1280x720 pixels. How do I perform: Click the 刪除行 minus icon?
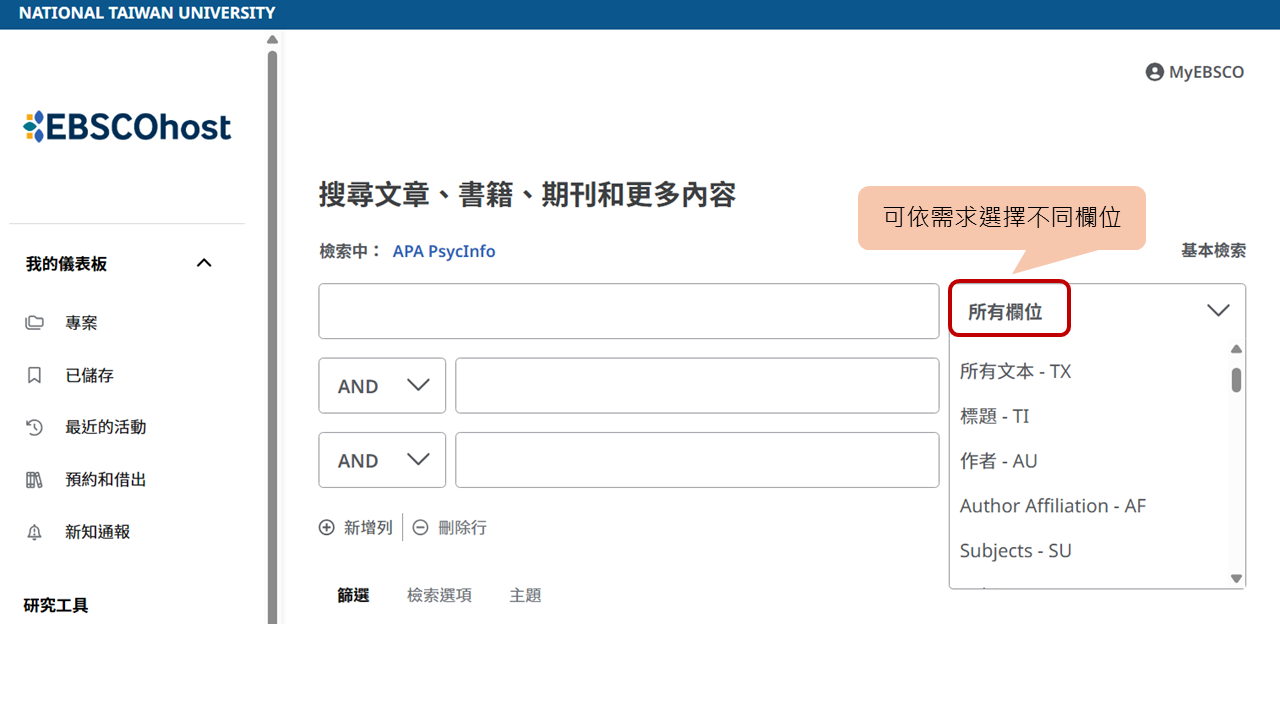click(421, 527)
